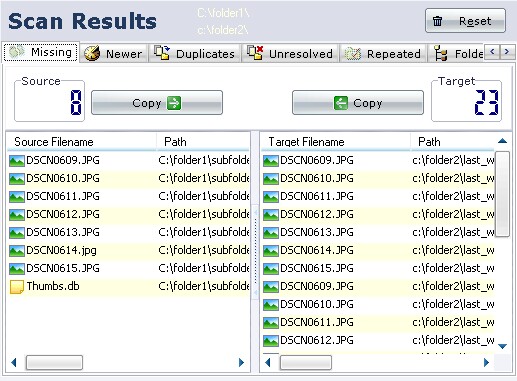
Task: Select target file DSCN0614.JPG
Action: pos(317,250)
